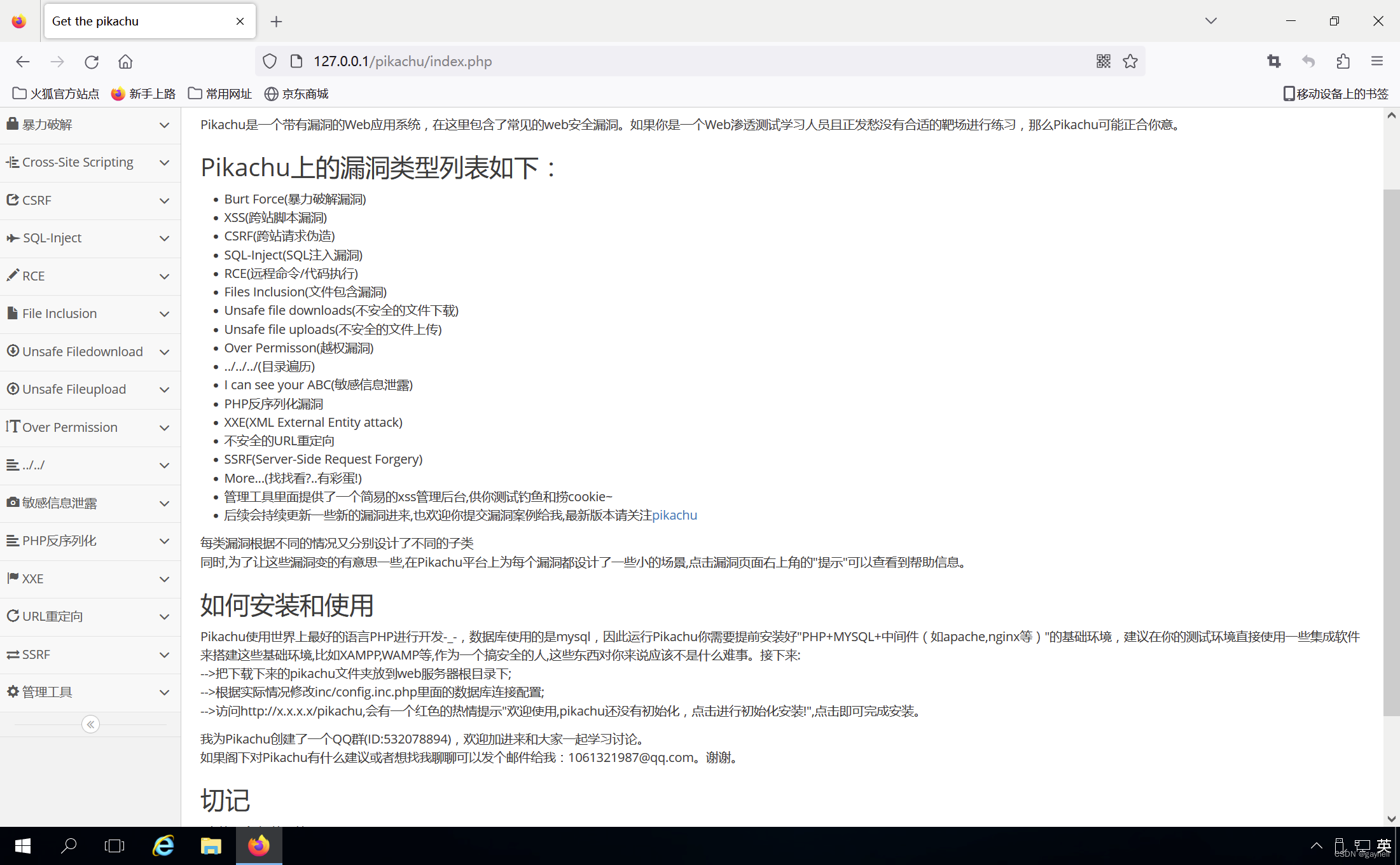Collapse the sidebar with the « button
1400x865 pixels.
[90, 724]
